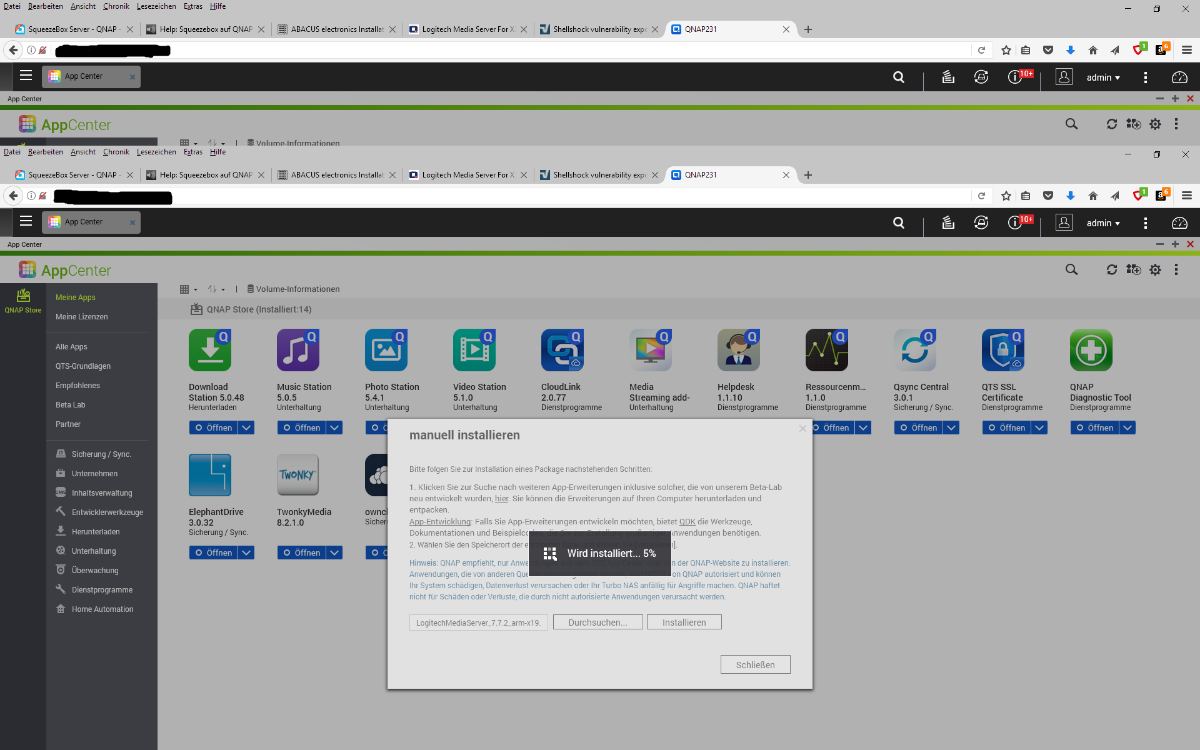
Task: Click the Download Station app icon
Action: pos(210,350)
